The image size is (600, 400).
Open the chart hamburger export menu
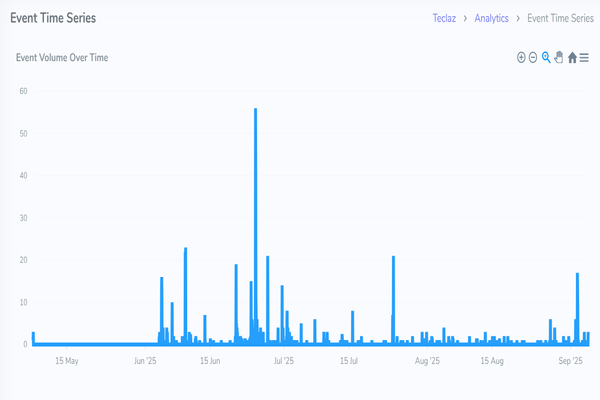click(x=584, y=57)
